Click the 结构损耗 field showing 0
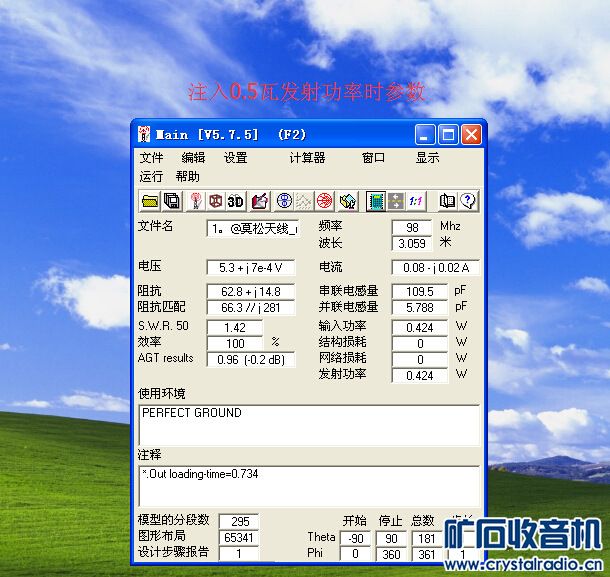This screenshot has width=610, height=577. 419,344
